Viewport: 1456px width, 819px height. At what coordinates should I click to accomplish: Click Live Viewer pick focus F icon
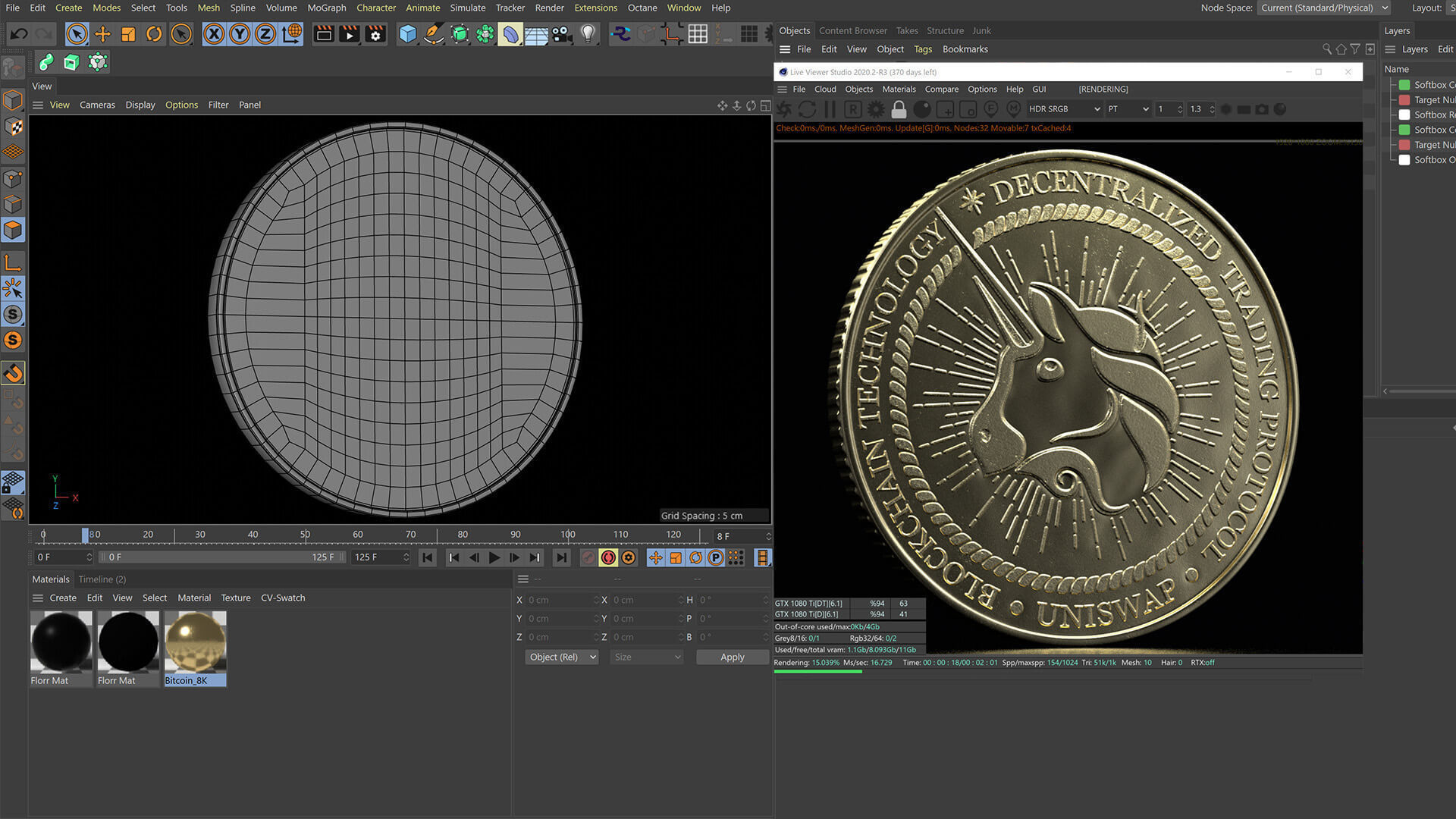click(x=990, y=109)
